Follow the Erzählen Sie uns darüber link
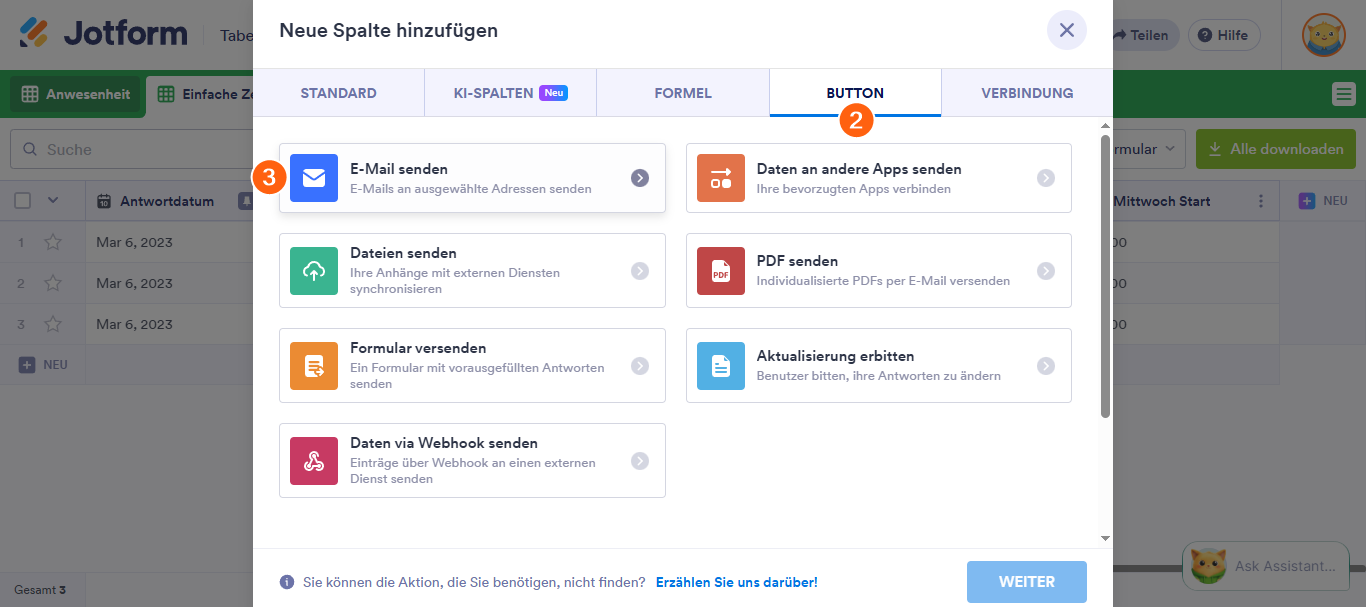The width and height of the screenshot is (1366, 607). pos(737,582)
